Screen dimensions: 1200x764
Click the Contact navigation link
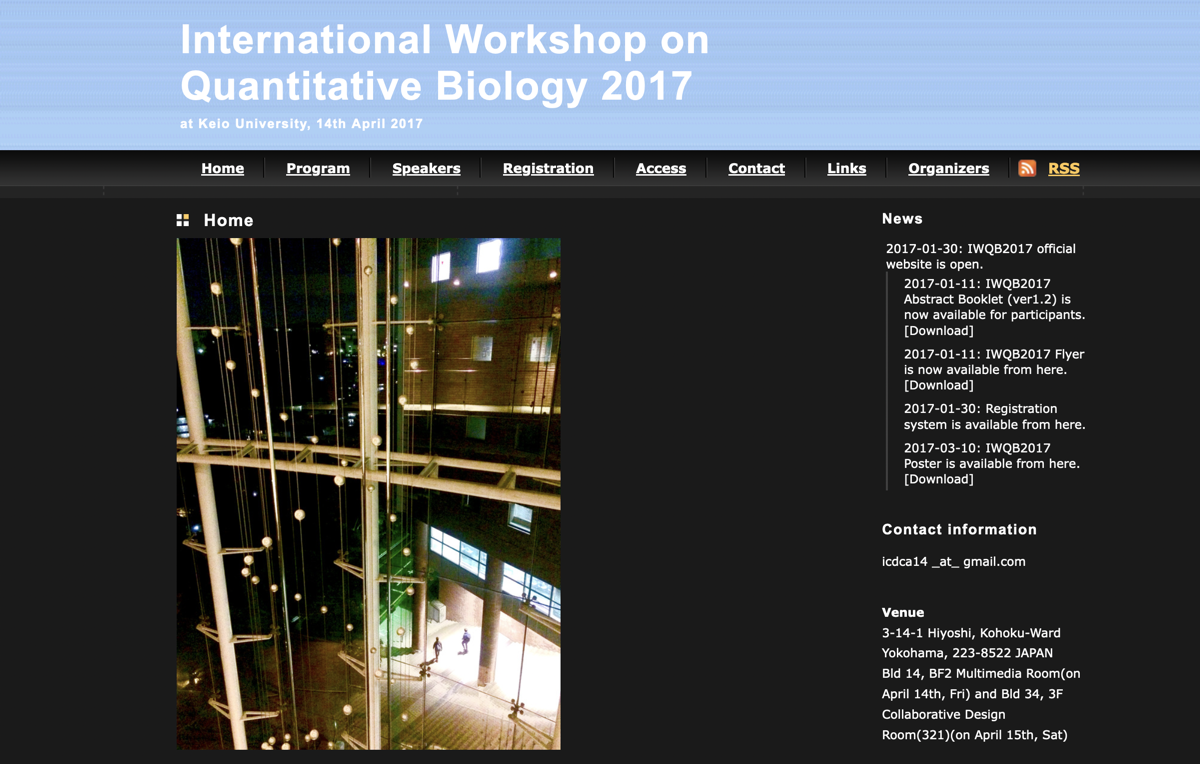click(x=756, y=168)
